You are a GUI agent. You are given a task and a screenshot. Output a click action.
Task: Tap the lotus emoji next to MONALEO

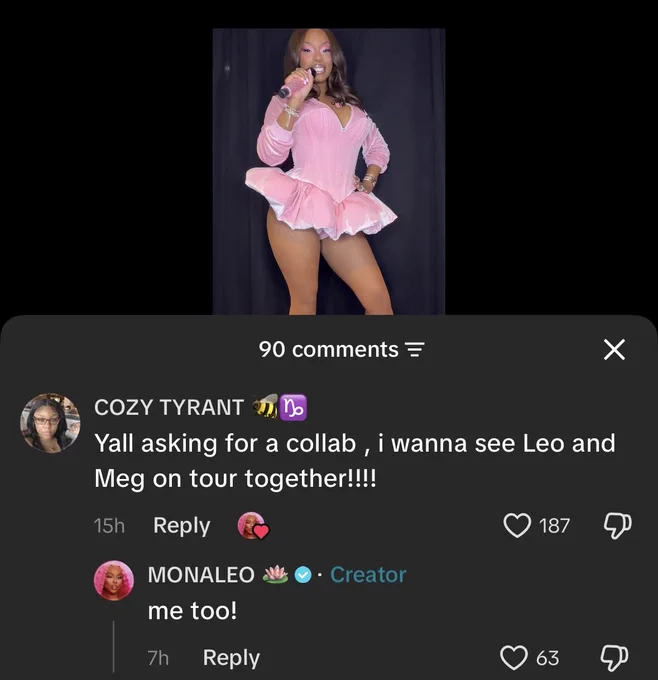click(x=276, y=575)
